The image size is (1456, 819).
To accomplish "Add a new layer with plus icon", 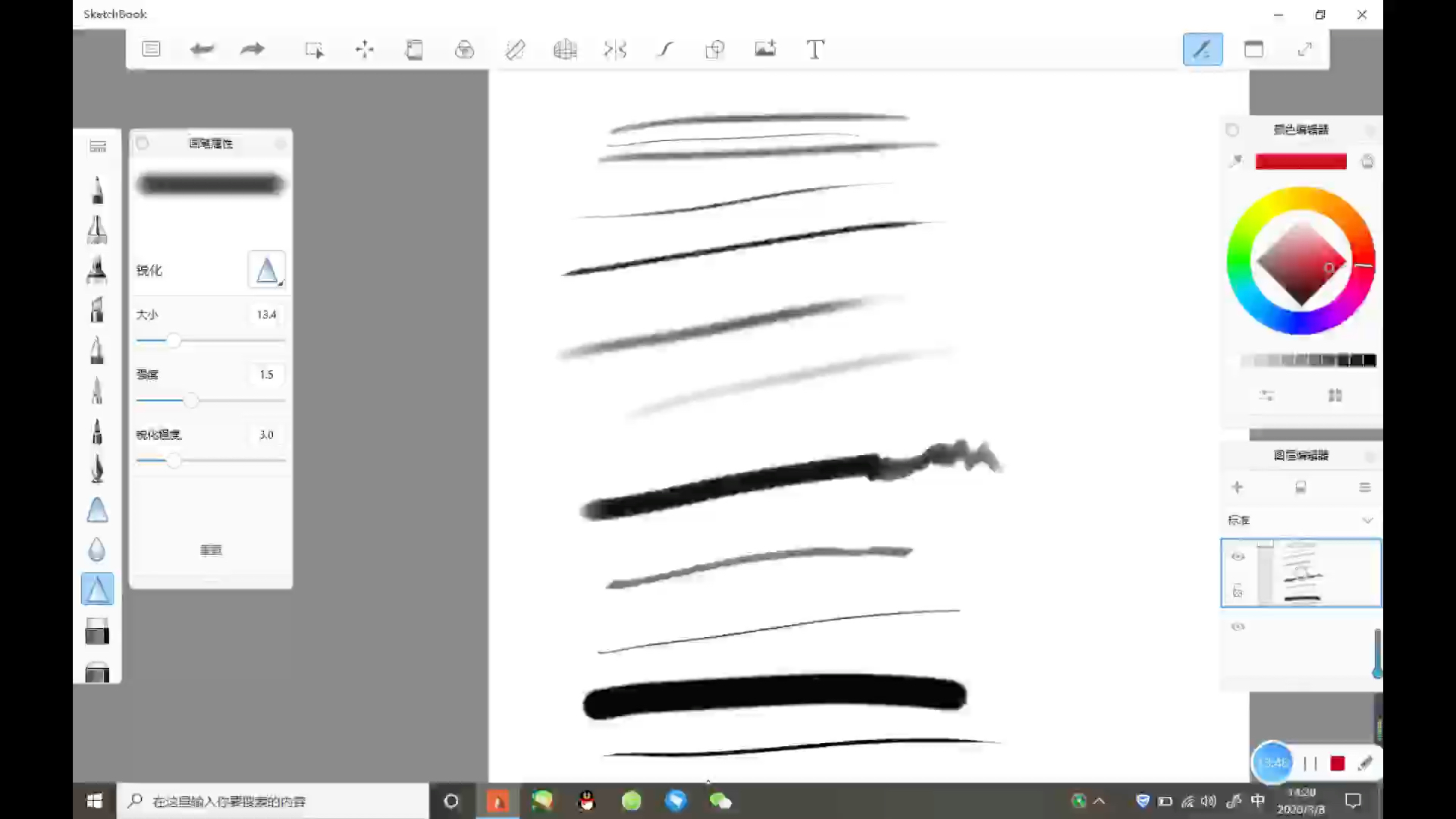I will coord(1237,487).
